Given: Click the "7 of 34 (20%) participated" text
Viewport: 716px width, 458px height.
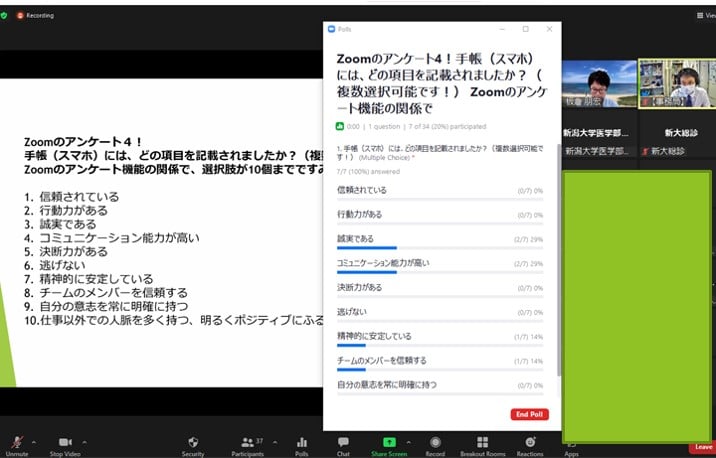Looking at the screenshot, I should tap(447, 126).
